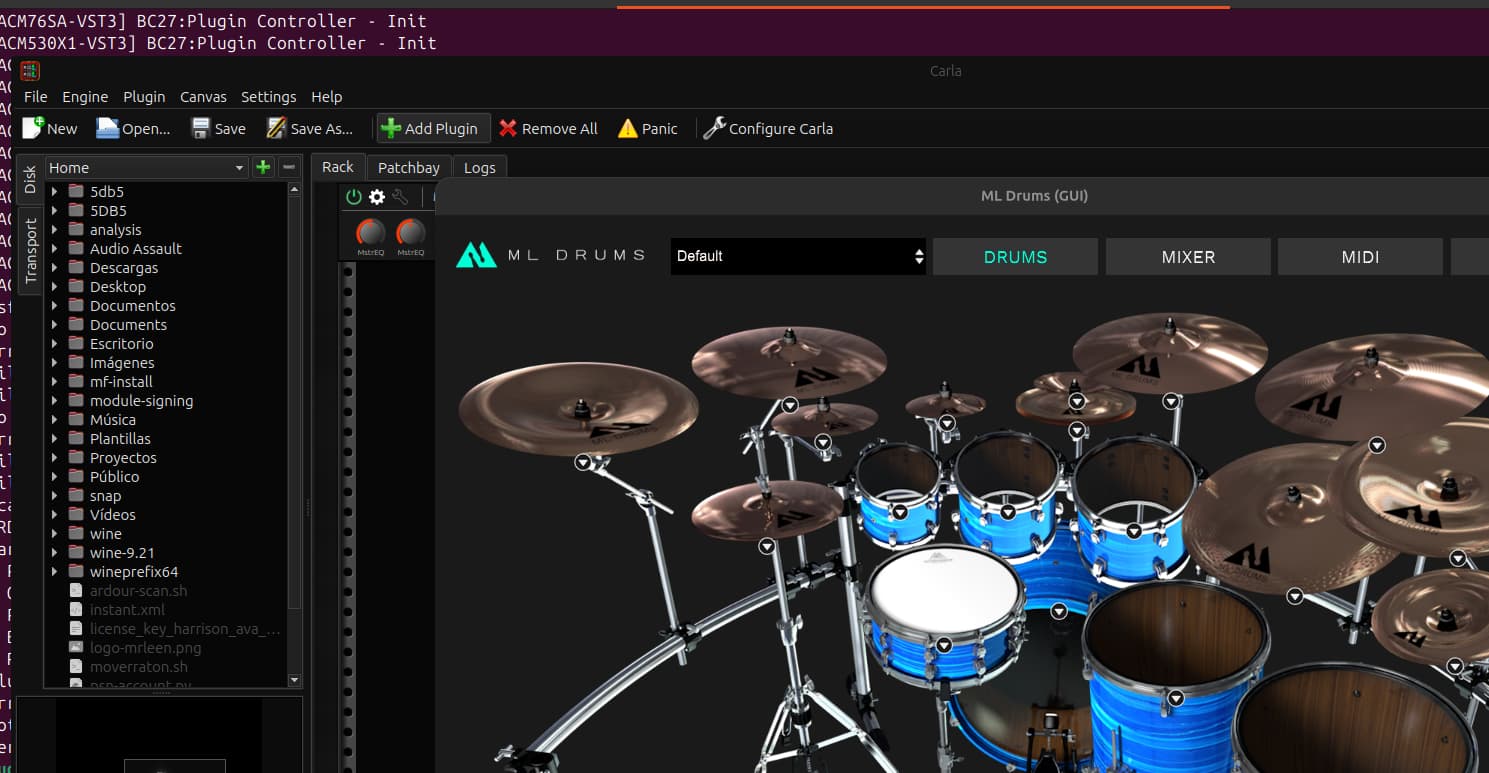Viewport: 1489px width, 773px height.
Task: Open the MIDI page in ML Drums
Action: pyautogui.click(x=1359, y=257)
